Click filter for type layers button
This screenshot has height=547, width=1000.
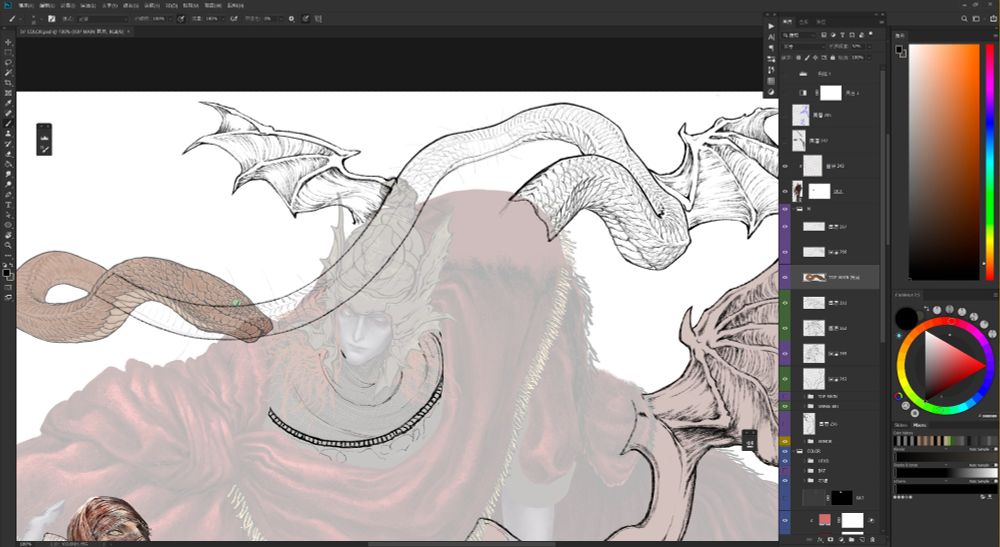click(842, 35)
